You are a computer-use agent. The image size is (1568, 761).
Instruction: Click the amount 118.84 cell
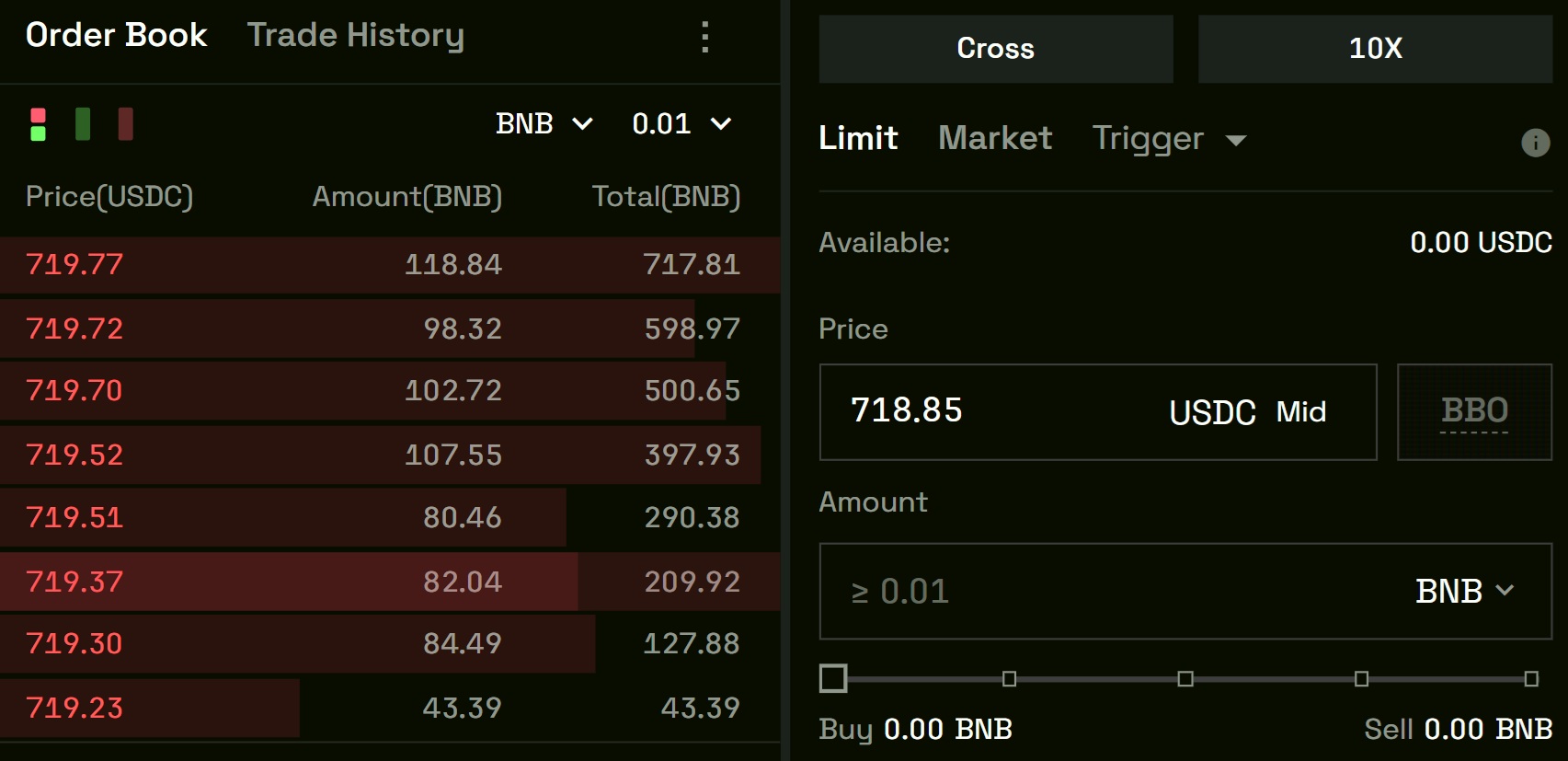[453, 265]
